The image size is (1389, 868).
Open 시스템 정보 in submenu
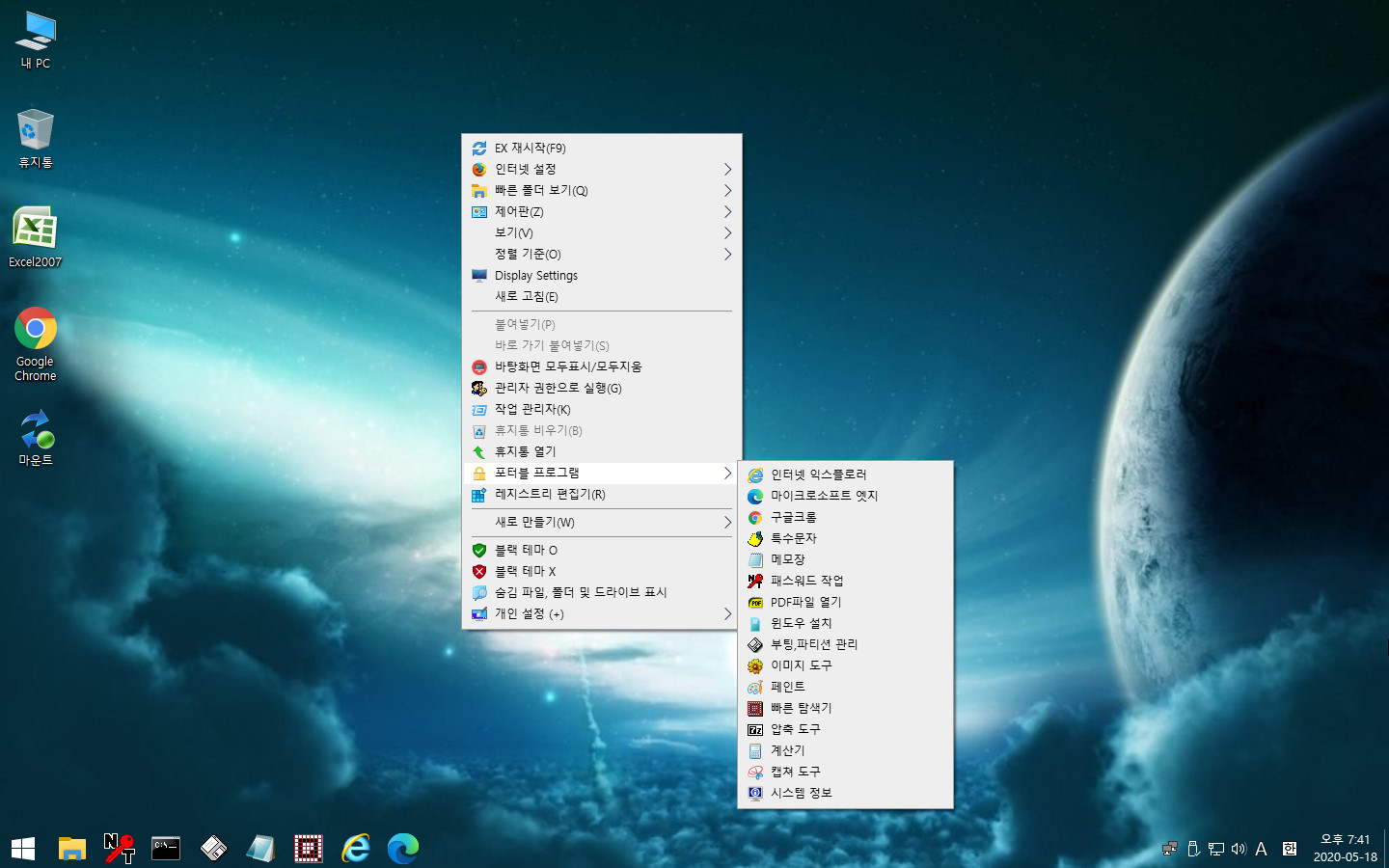[845, 793]
